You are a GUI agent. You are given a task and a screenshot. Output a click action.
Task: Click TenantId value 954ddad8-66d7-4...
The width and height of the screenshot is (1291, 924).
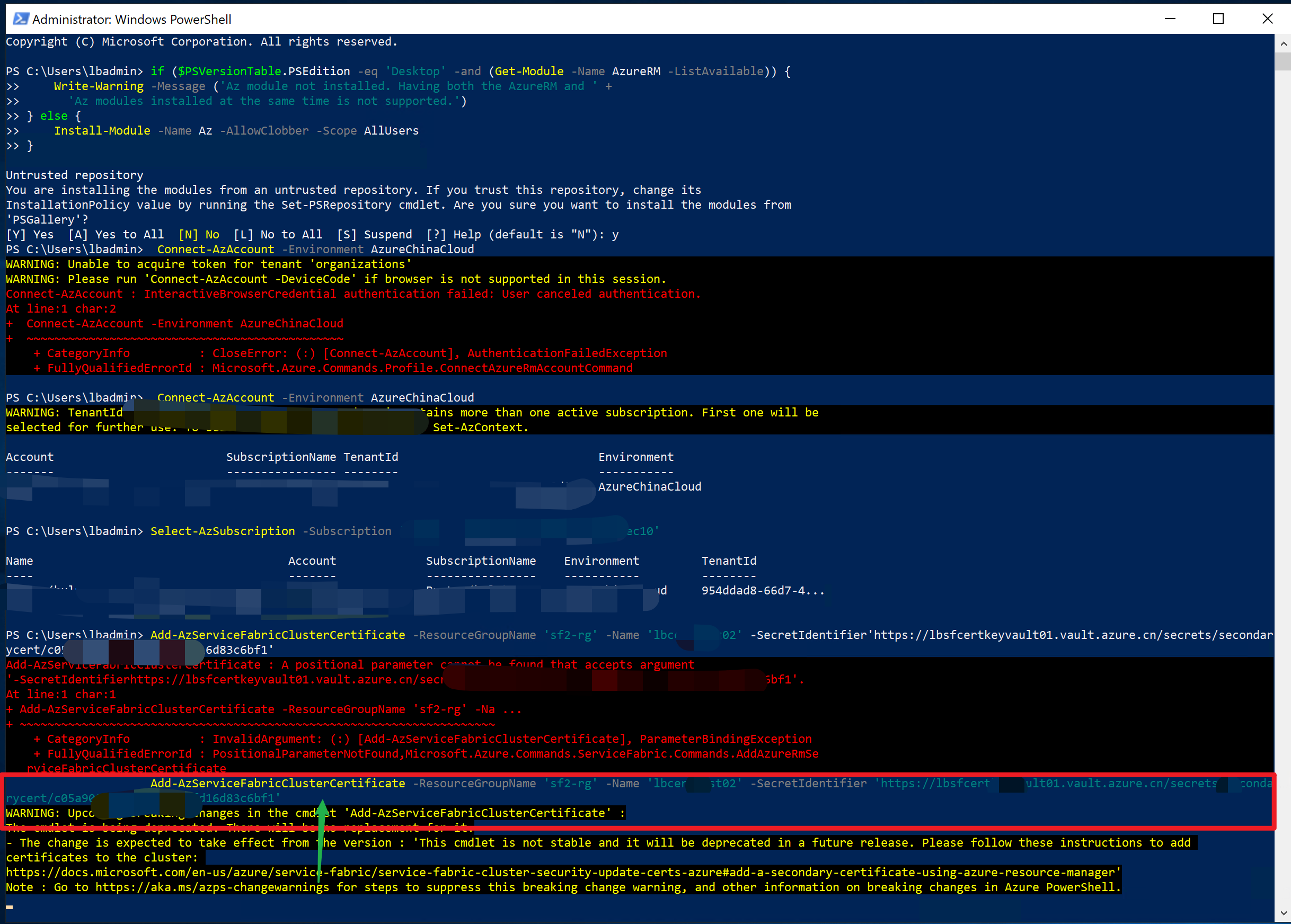763,591
